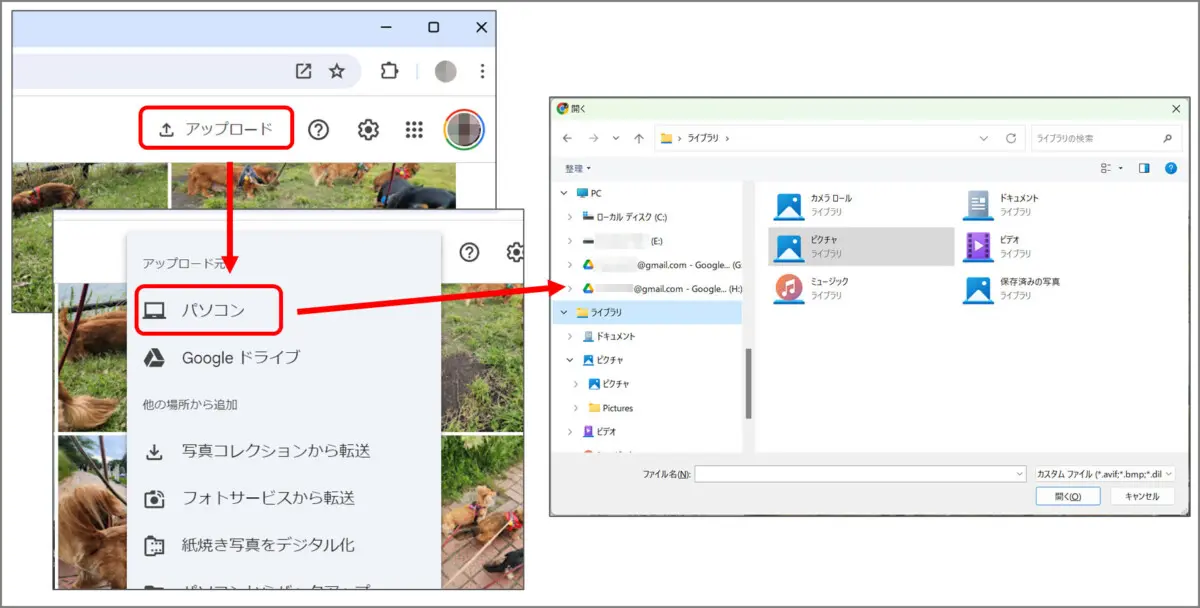Click the share icon in Chrome's address bar

coord(302,71)
